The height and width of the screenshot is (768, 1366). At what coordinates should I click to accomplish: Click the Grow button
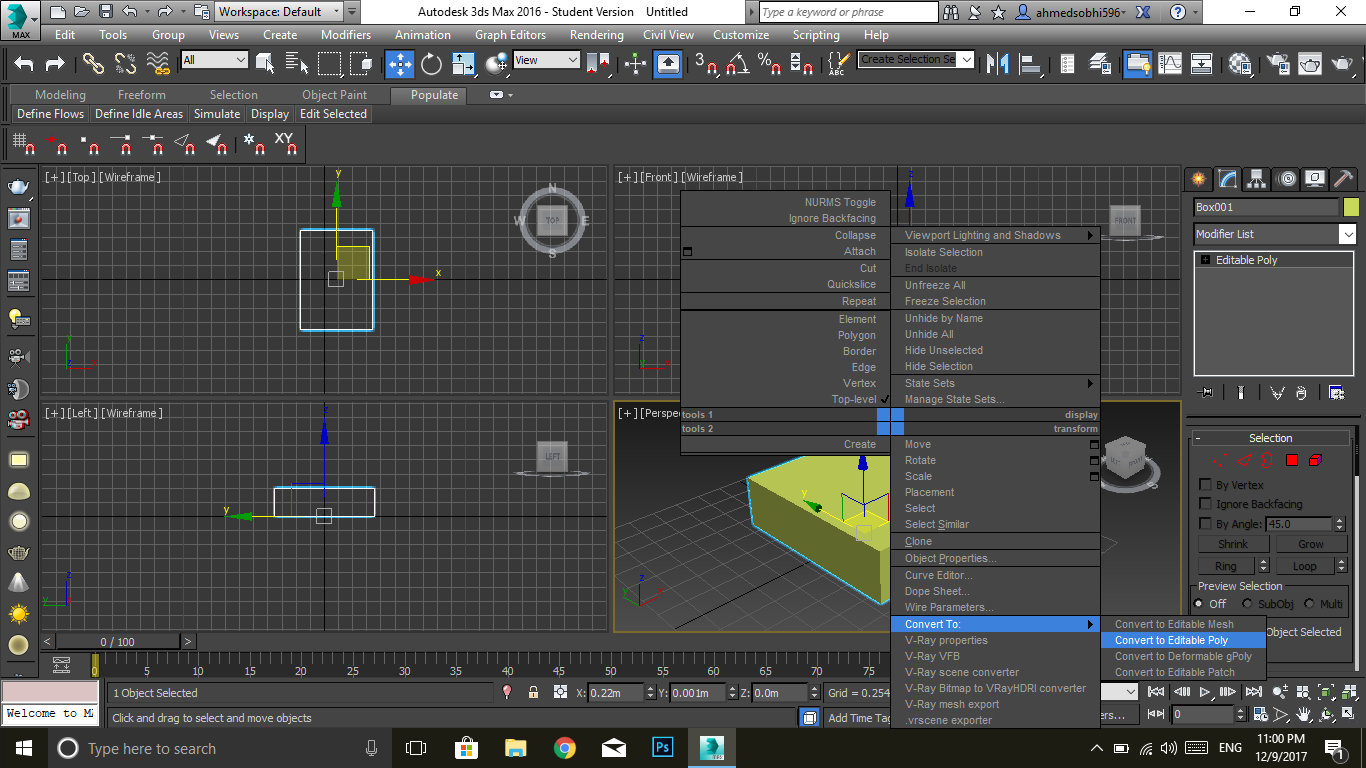pos(1310,544)
